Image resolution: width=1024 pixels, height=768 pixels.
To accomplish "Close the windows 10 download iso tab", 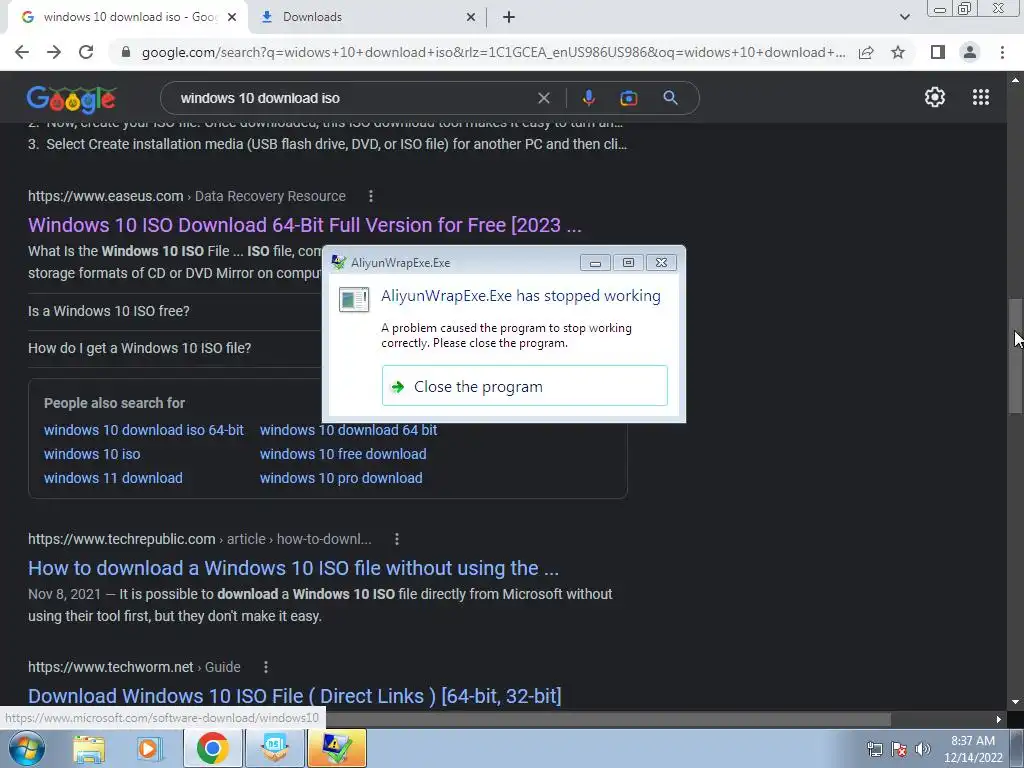I will click(x=232, y=18).
